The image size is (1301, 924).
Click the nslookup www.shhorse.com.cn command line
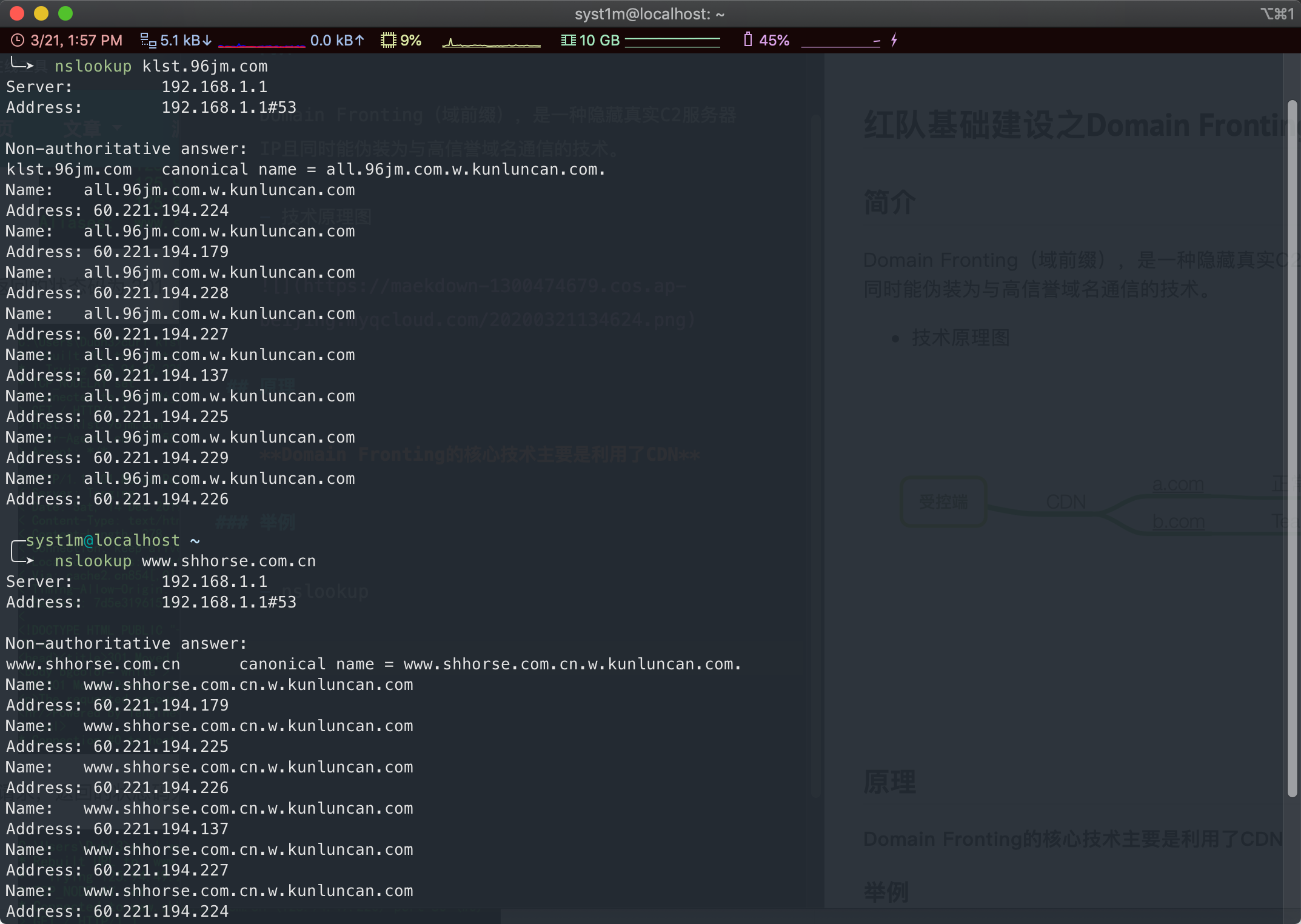(x=185, y=561)
